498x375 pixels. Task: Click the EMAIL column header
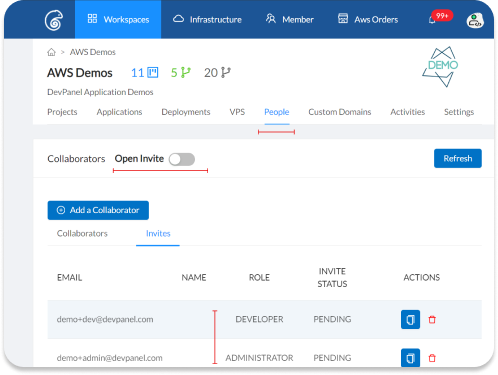(x=69, y=278)
